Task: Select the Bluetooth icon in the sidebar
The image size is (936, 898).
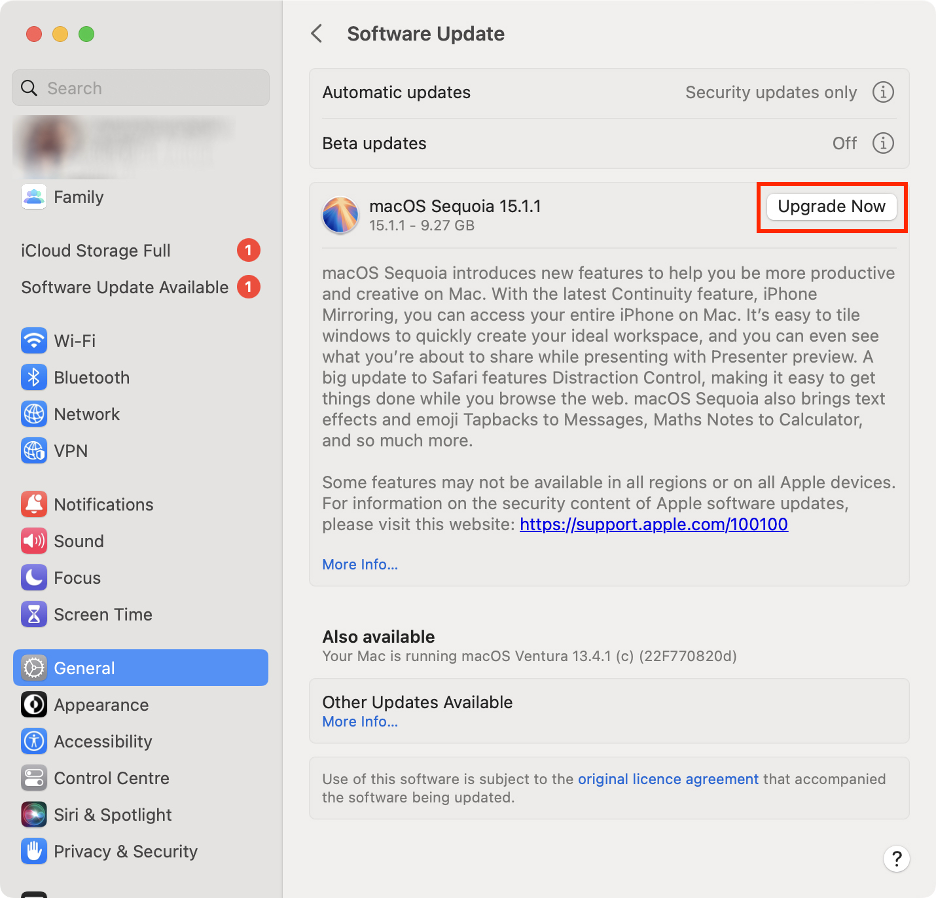Action: point(33,377)
